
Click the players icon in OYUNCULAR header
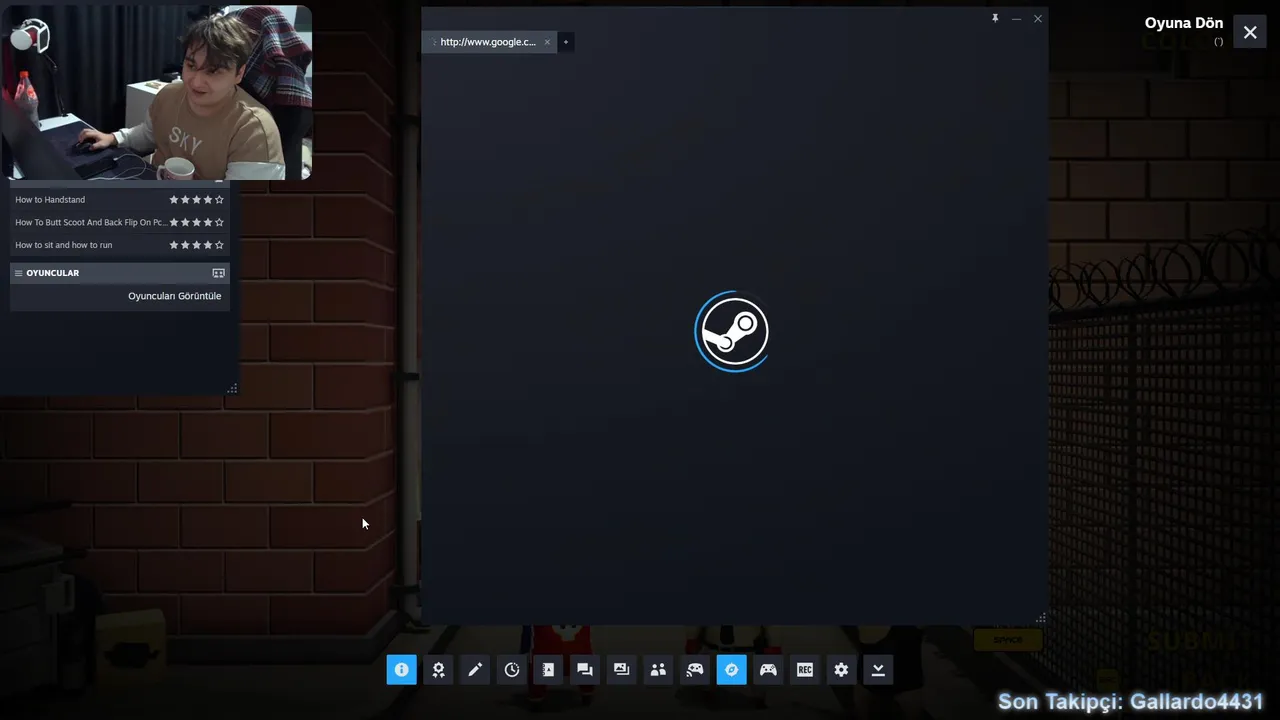pyautogui.click(x=218, y=273)
